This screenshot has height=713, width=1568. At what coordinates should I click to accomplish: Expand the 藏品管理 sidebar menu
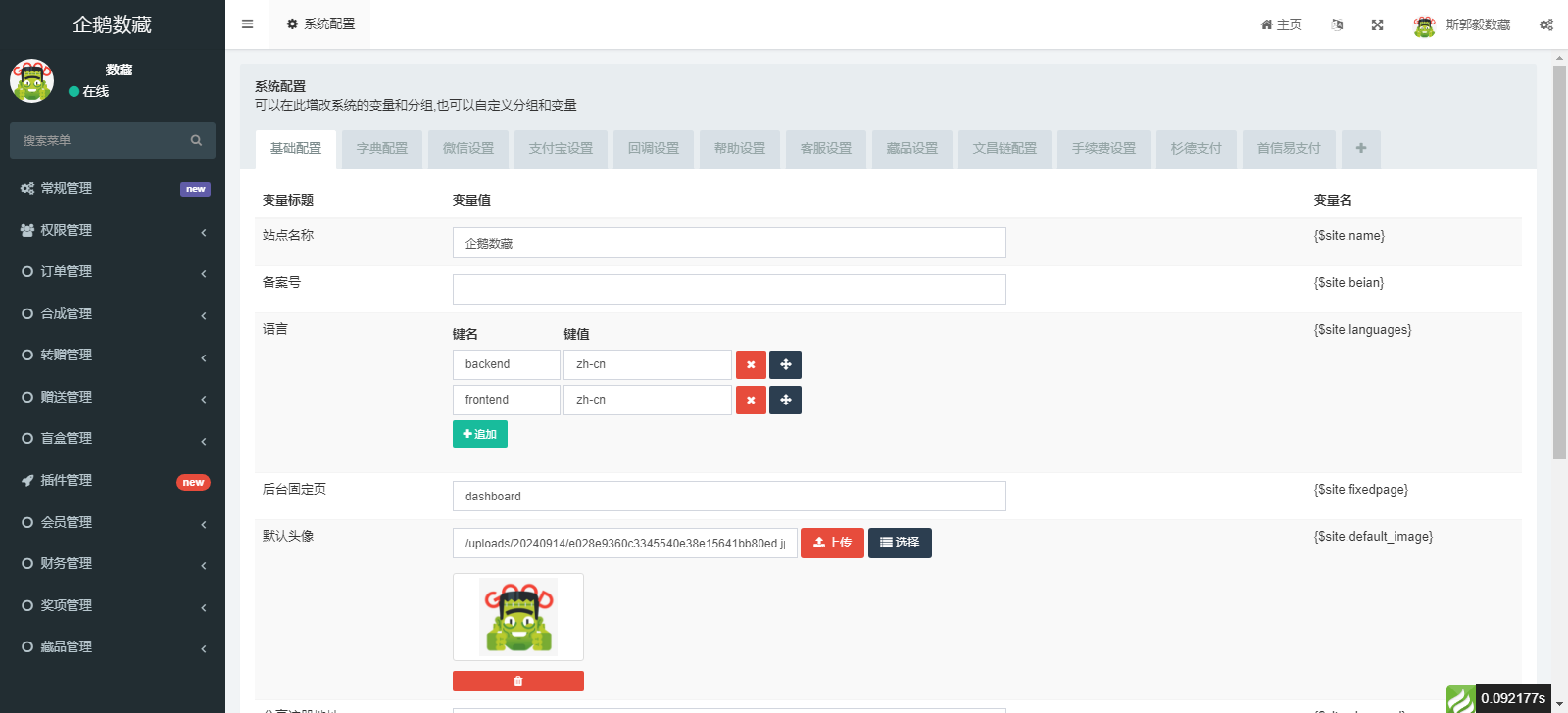(113, 646)
